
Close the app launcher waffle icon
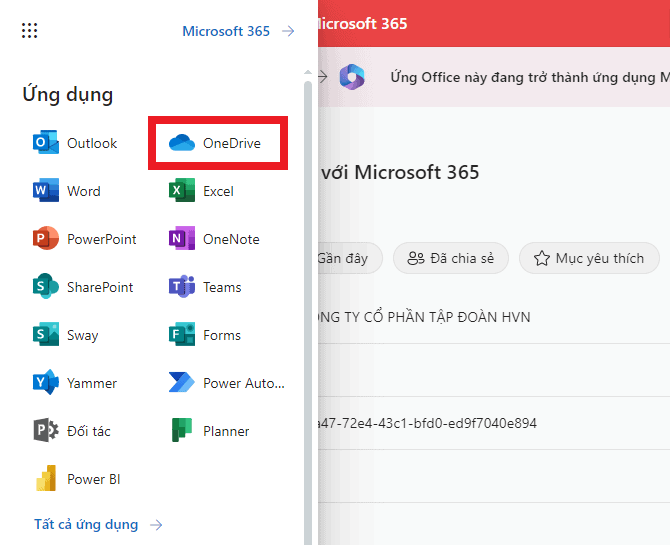(29, 30)
